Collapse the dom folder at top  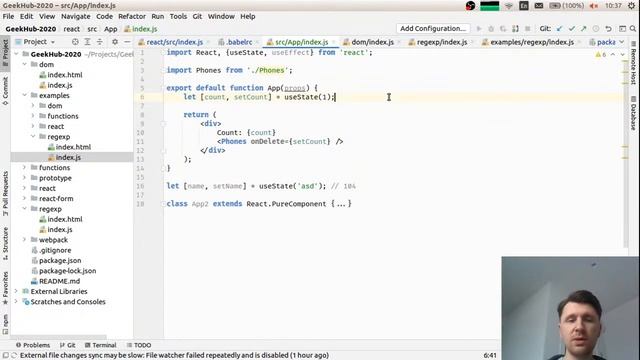[x=25, y=64]
